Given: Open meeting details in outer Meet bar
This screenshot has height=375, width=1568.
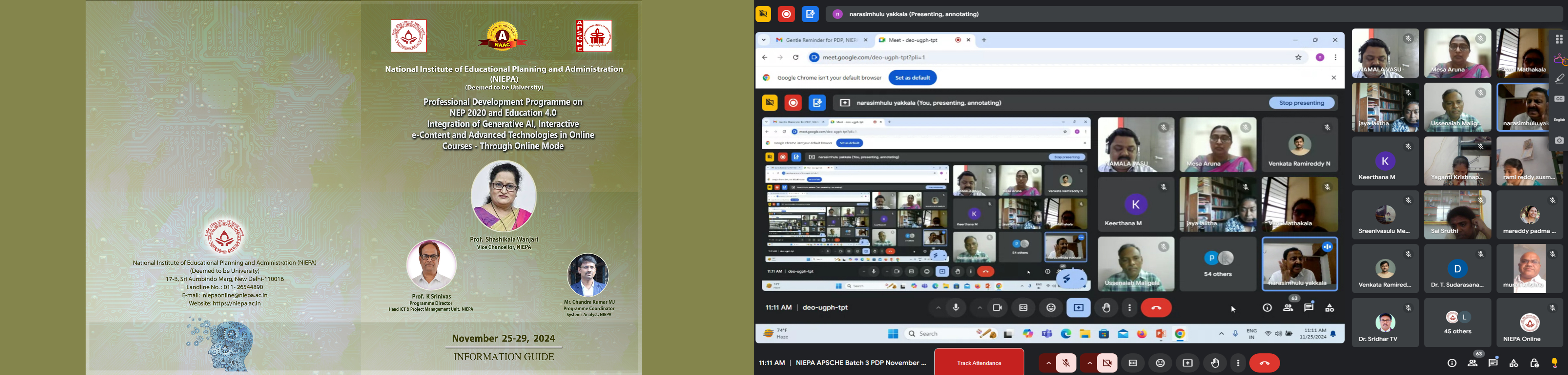Looking at the screenshot, I should 1452,364.
